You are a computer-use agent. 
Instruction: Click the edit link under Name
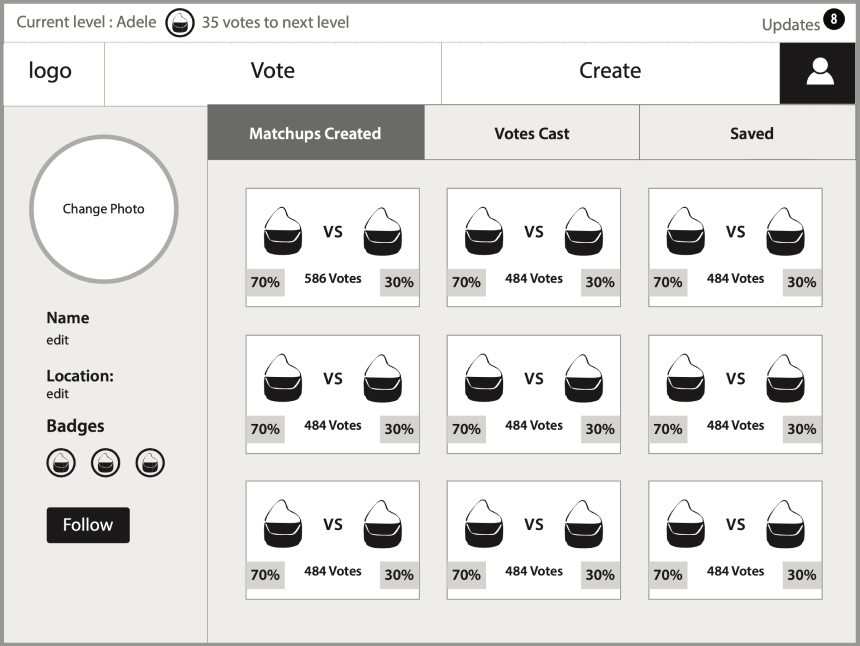[x=58, y=340]
